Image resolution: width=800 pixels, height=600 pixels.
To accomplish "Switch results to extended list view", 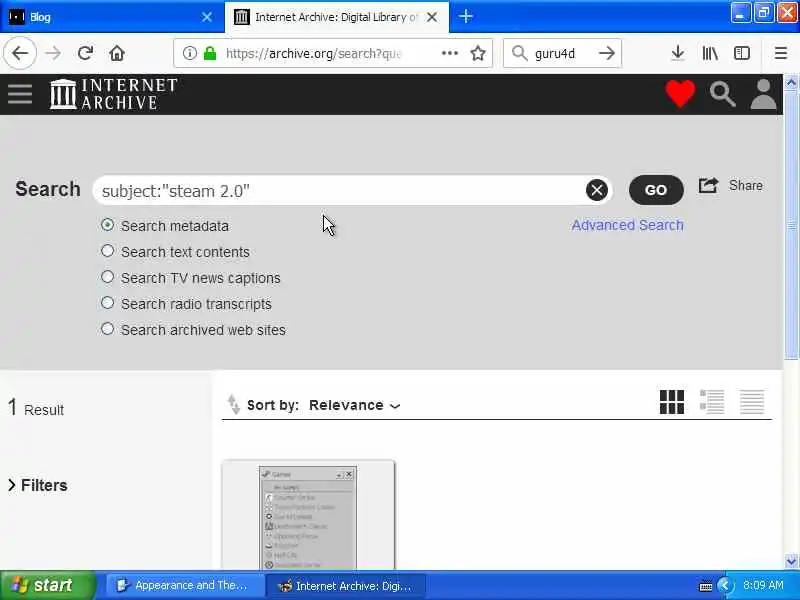I will click(712, 402).
